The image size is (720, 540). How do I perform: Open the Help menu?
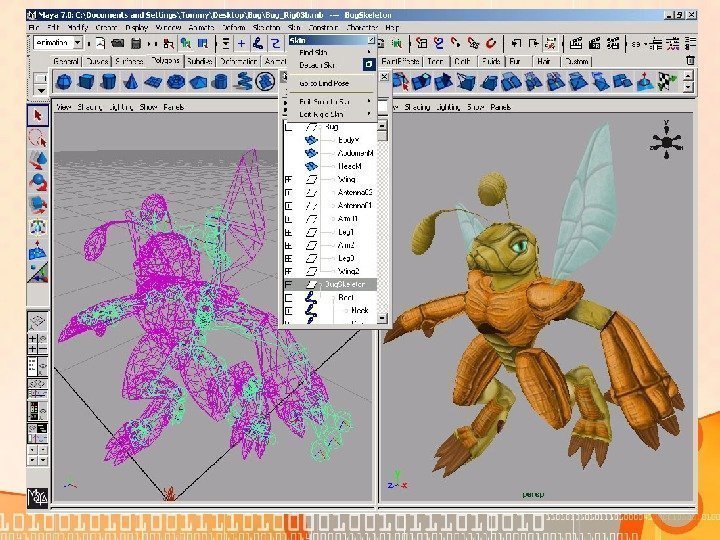click(x=392, y=28)
